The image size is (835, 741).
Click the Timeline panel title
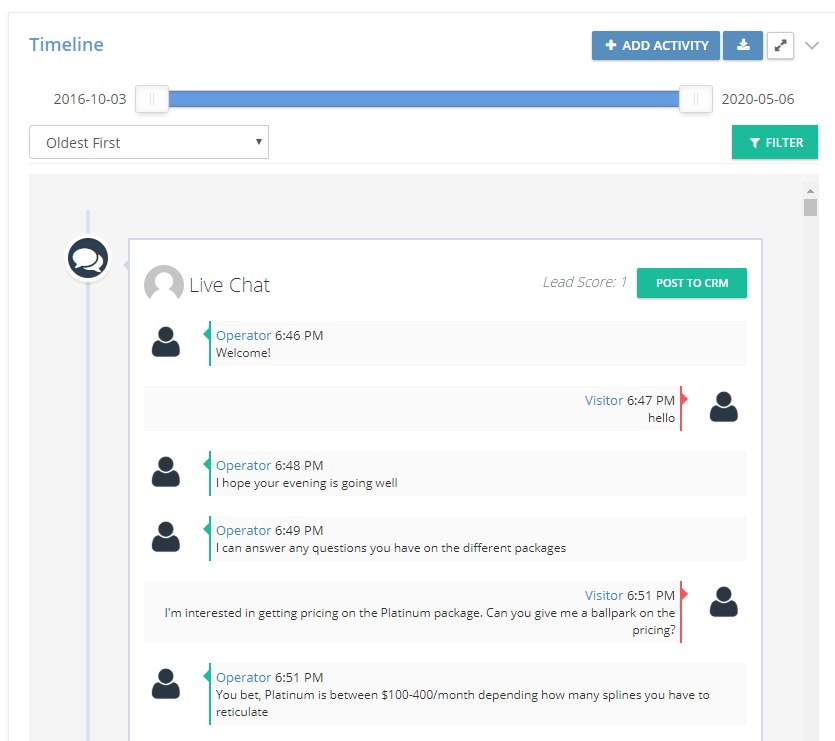tap(66, 45)
